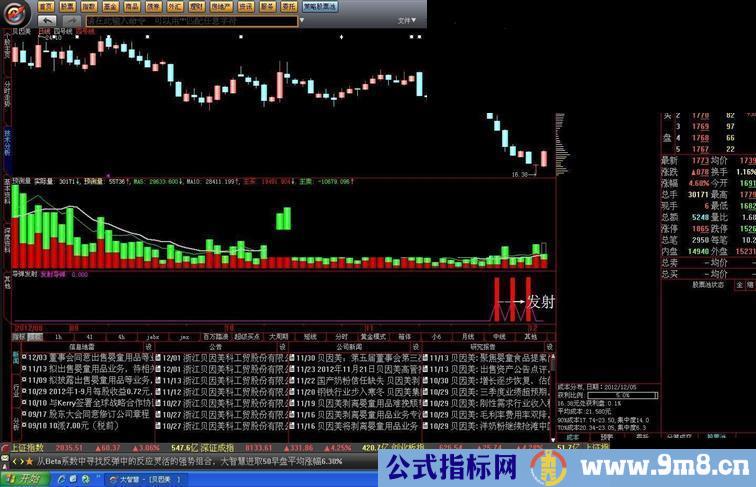Expand the 文件 dropdown menu
The height and width of the screenshot is (487, 756).
point(405,19)
